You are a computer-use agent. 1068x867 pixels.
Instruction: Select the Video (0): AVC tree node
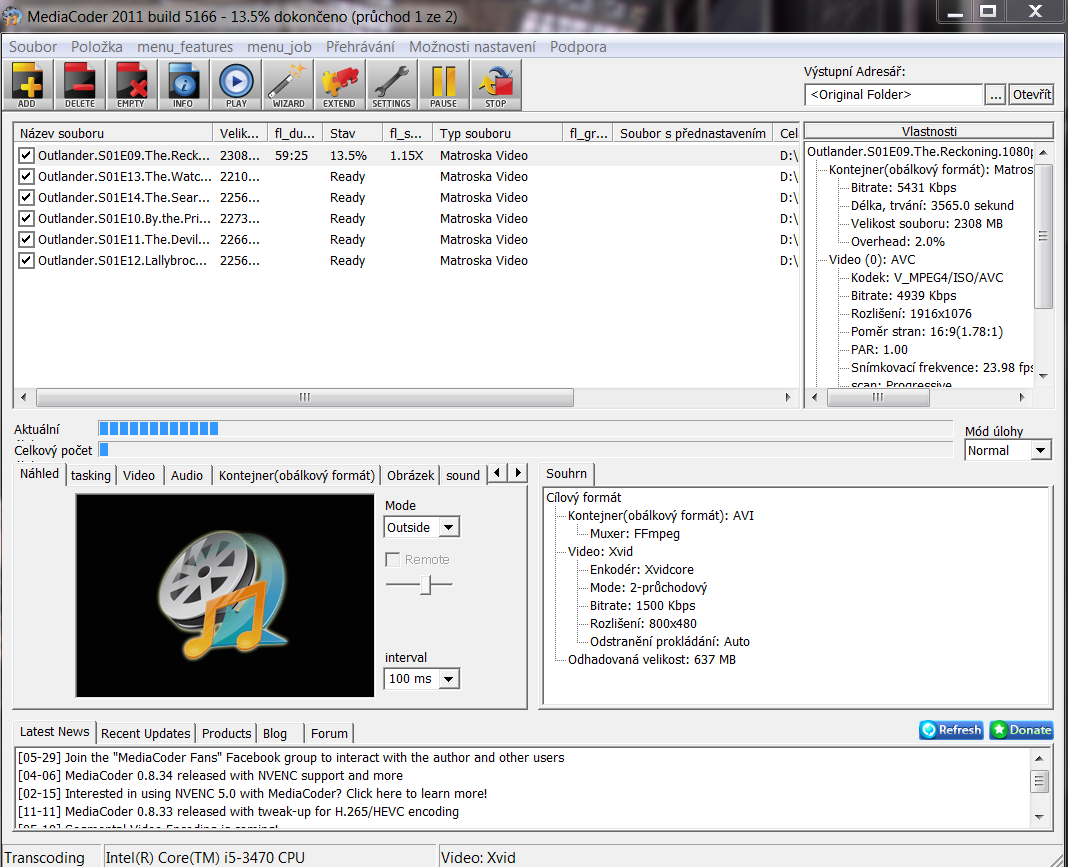pos(872,259)
